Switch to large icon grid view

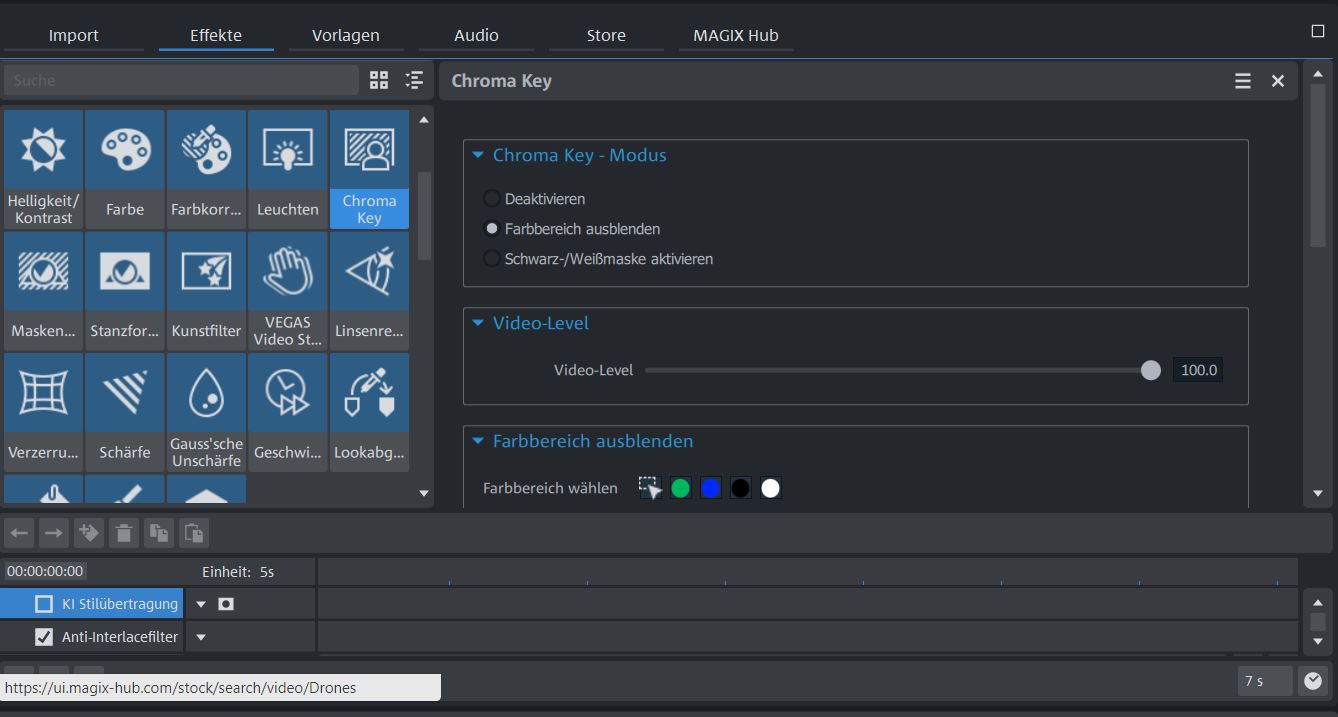click(x=379, y=81)
